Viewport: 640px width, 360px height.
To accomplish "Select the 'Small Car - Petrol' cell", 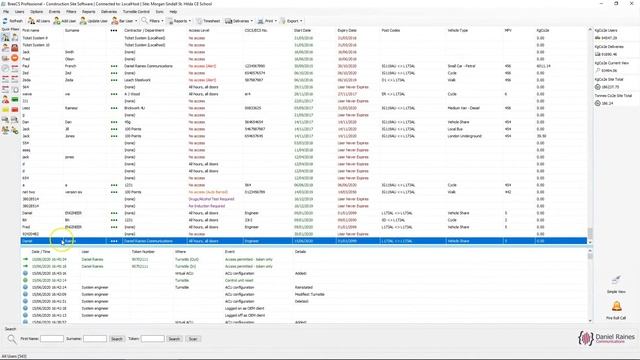I will click(462, 66).
